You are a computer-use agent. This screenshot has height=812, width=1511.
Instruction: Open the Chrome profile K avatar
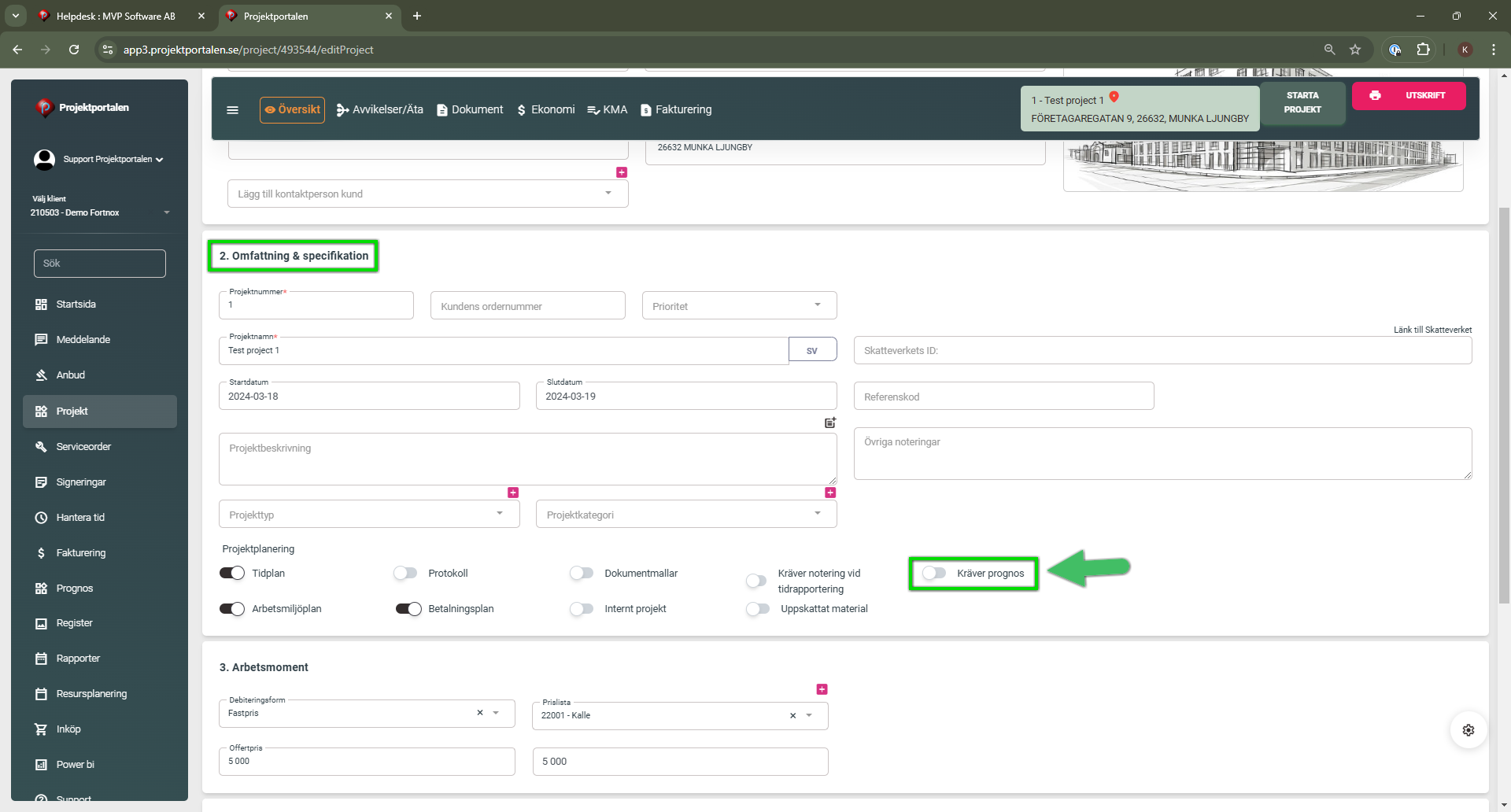1465,50
